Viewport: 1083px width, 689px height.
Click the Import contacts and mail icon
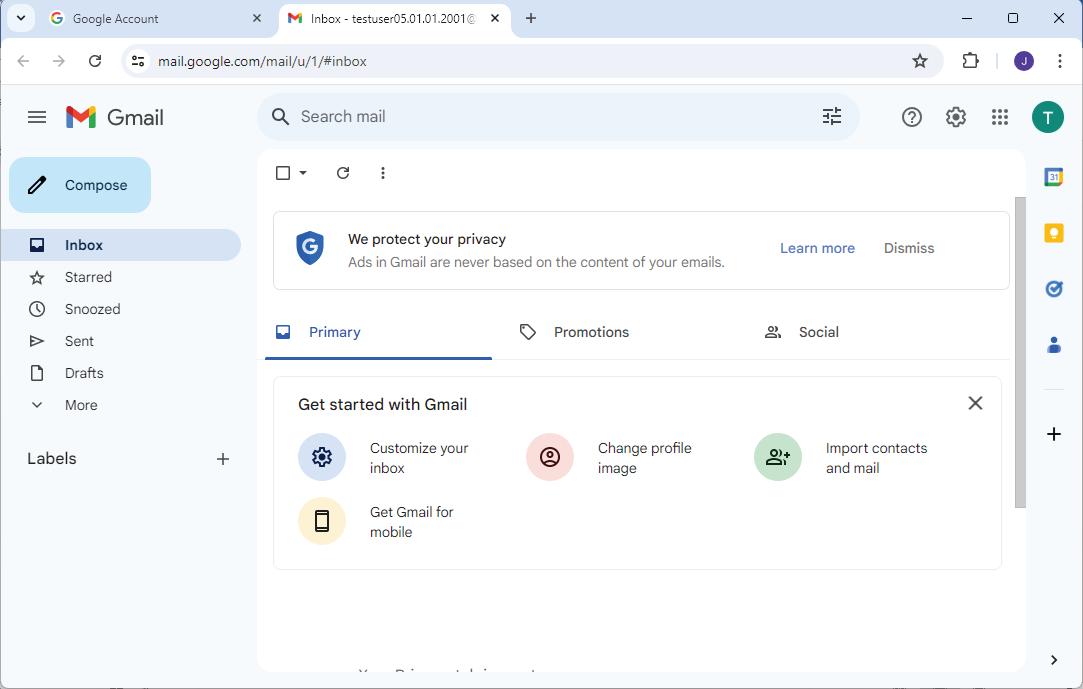tap(778, 457)
